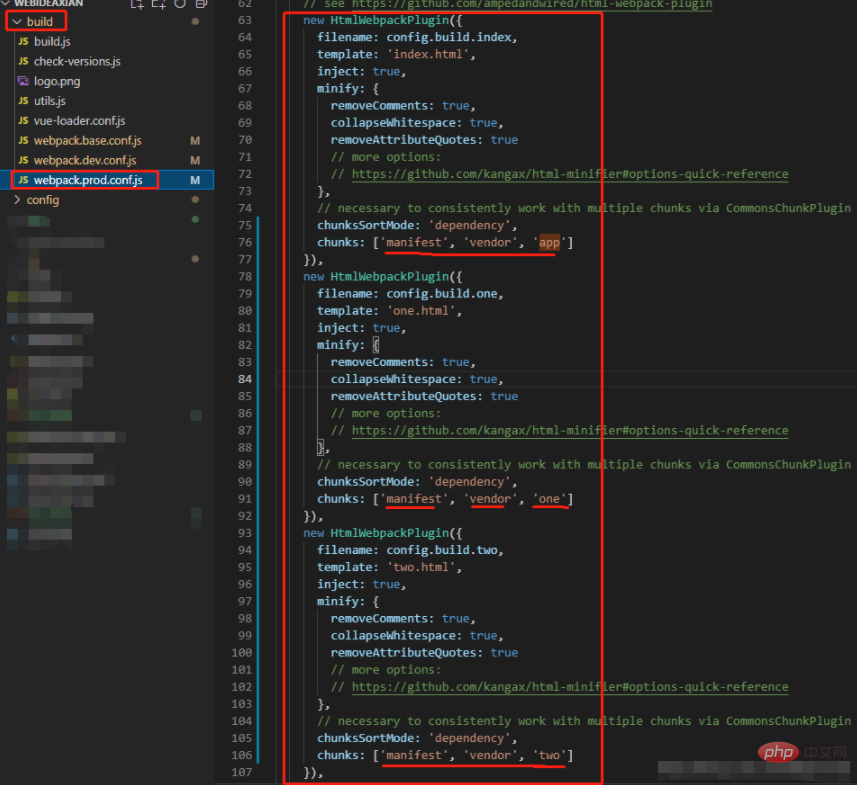Click HtmlWebpackPlugin on line 78
This screenshot has width=857, height=785.
(390, 277)
